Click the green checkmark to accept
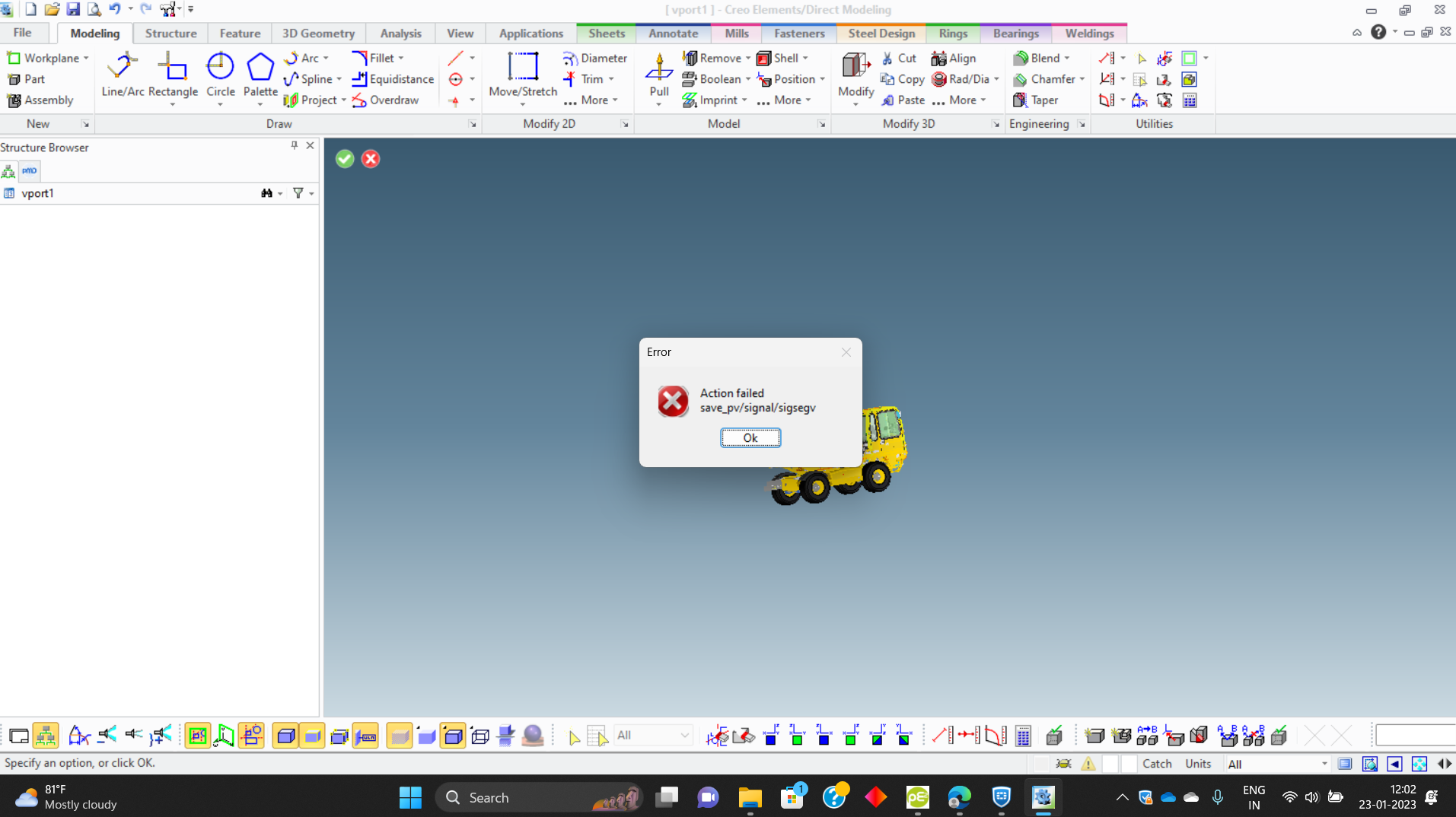Viewport: 1456px width, 817px height. pyautogui.click(x=345, y=158)
